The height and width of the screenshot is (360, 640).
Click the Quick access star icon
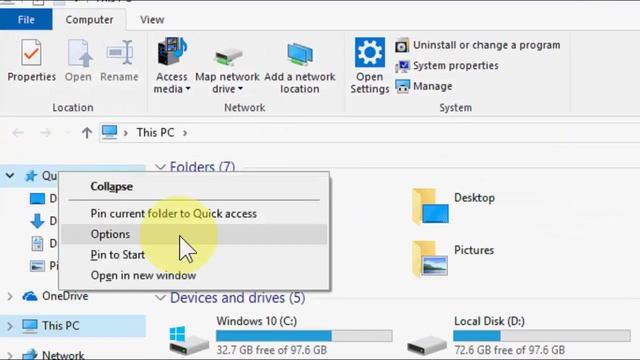(31, 176)
